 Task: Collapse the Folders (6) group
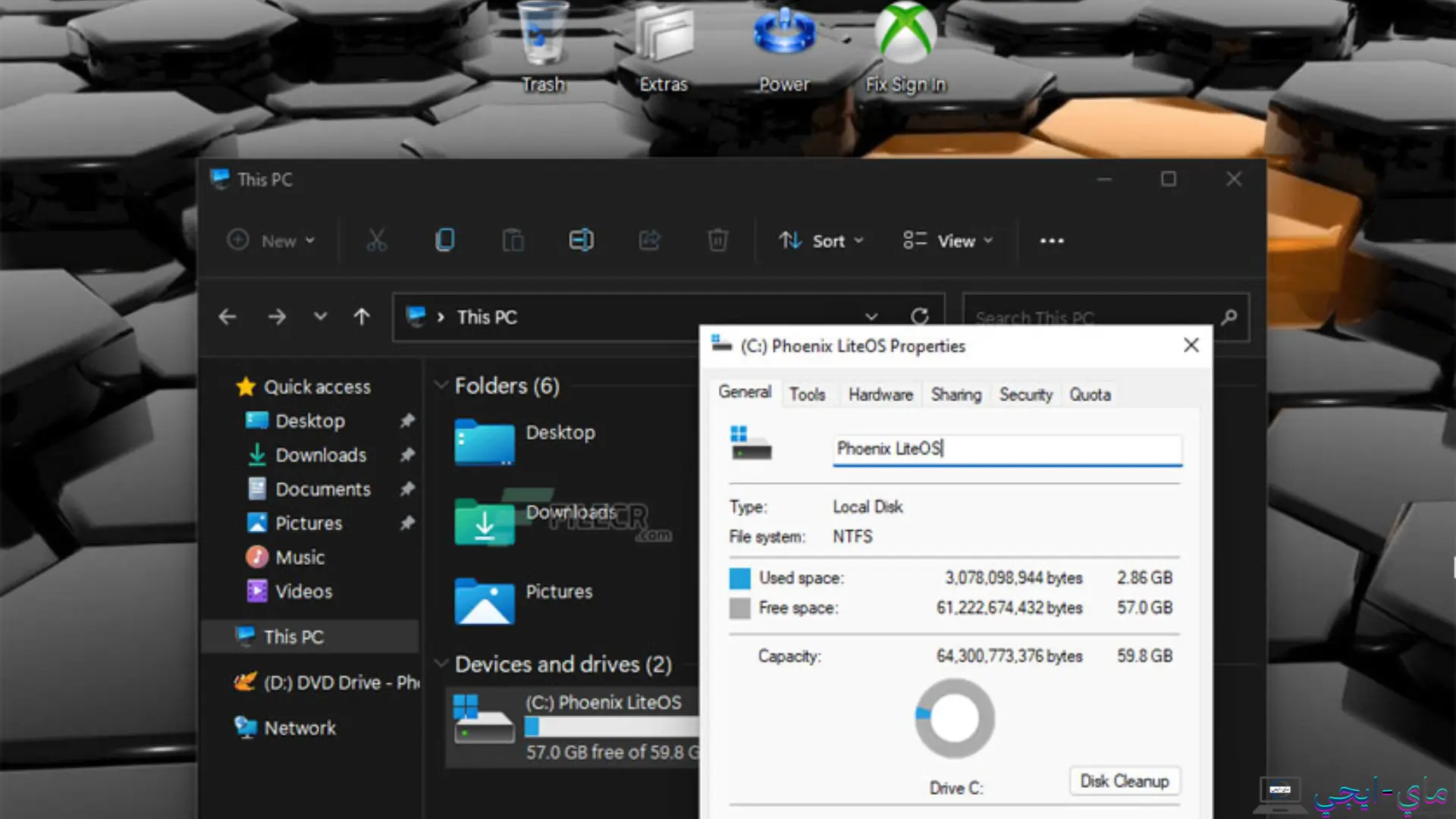(441, 385)
